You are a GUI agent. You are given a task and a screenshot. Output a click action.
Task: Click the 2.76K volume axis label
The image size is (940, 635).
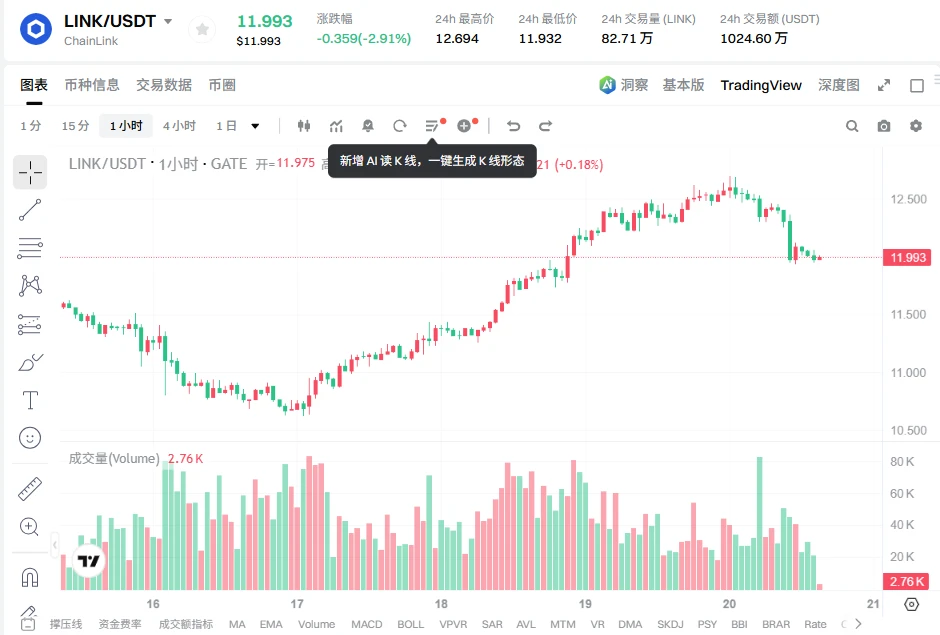click(x=906, y=581)
